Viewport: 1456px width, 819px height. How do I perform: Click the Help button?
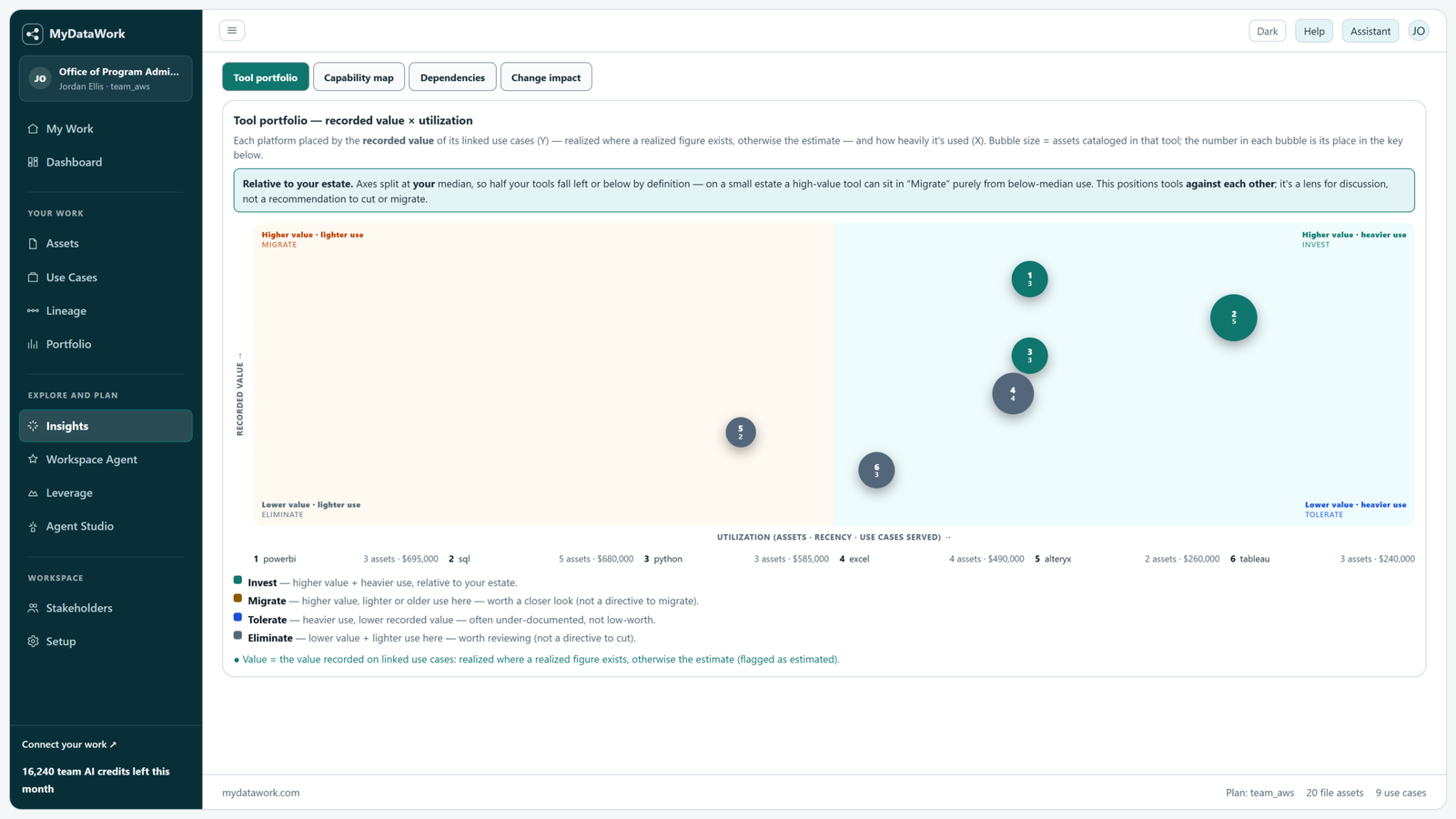pos(1314,31)
